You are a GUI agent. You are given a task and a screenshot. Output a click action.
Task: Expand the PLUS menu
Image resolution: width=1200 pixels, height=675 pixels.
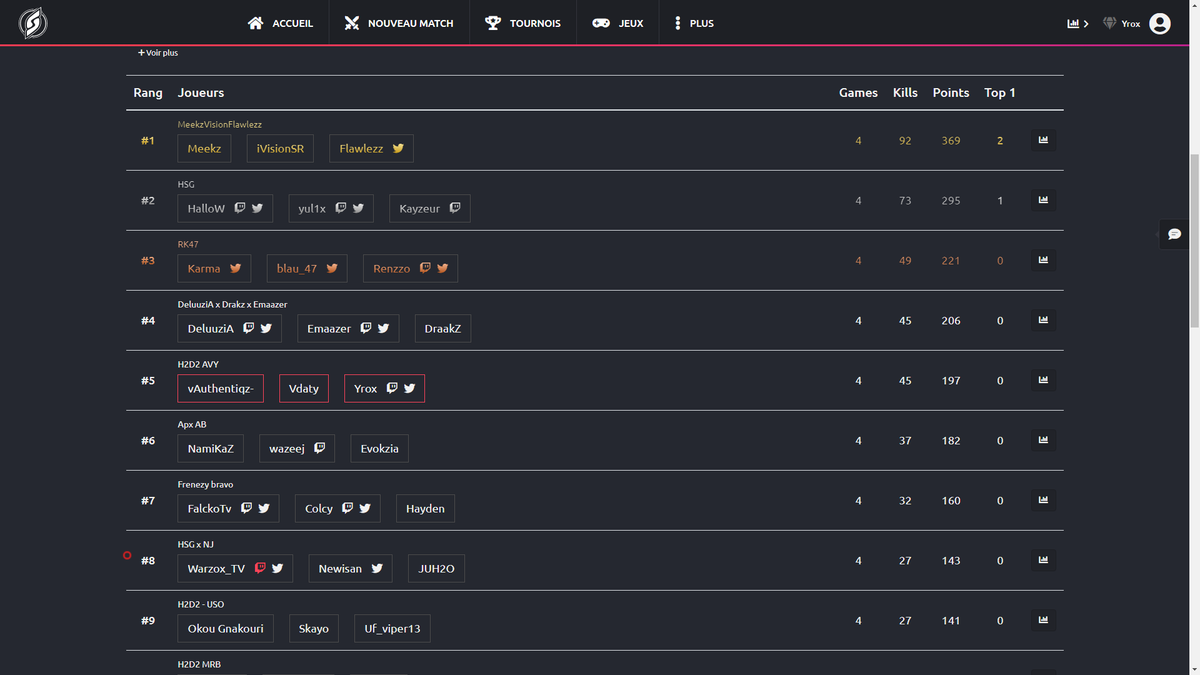(694, 23)
